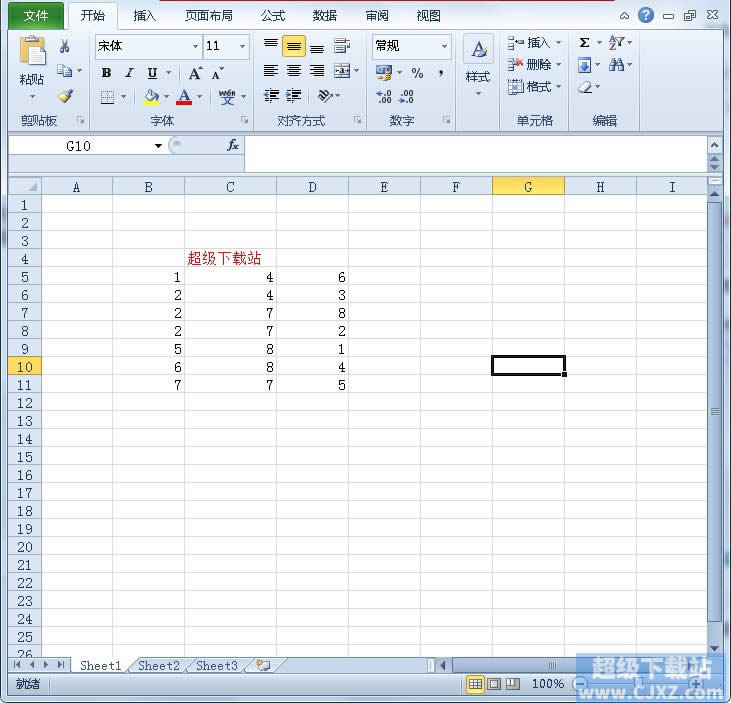Click the Cut scissors icon
This screenshot has width=731, height=703.
pyautogui.click(x=64, y=46)
